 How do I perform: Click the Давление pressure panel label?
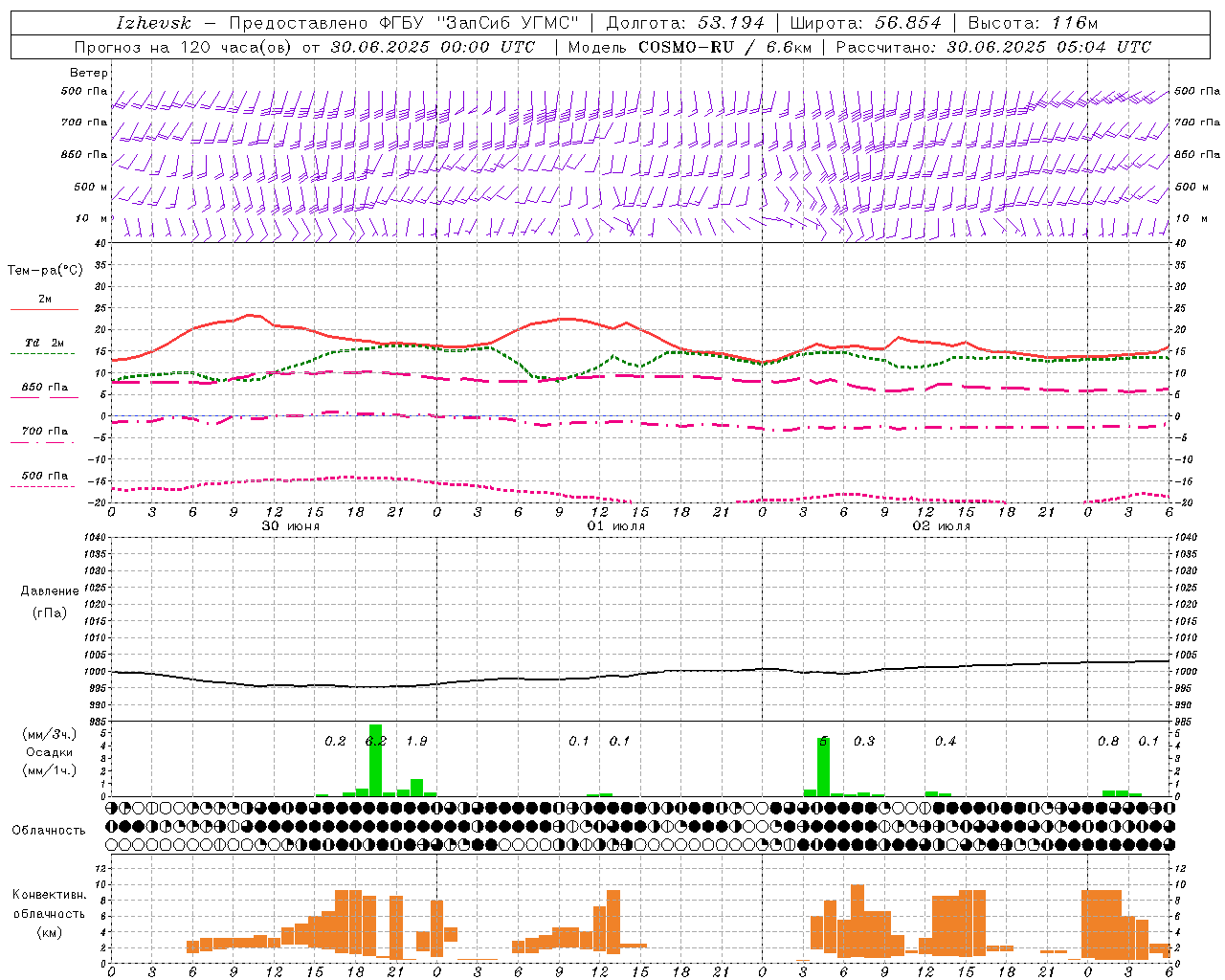pyautogui.click(x=50, y=591)
